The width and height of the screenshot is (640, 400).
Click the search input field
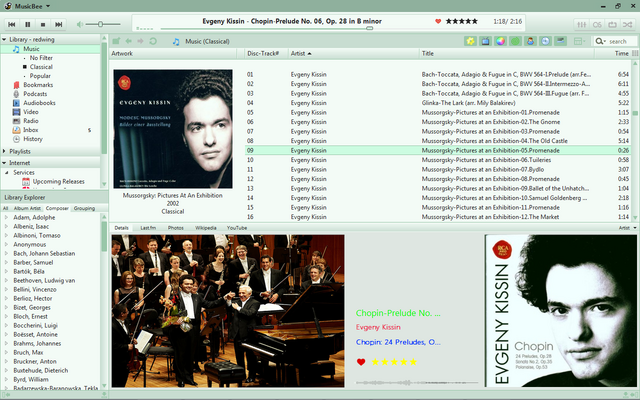pos(616,41)
